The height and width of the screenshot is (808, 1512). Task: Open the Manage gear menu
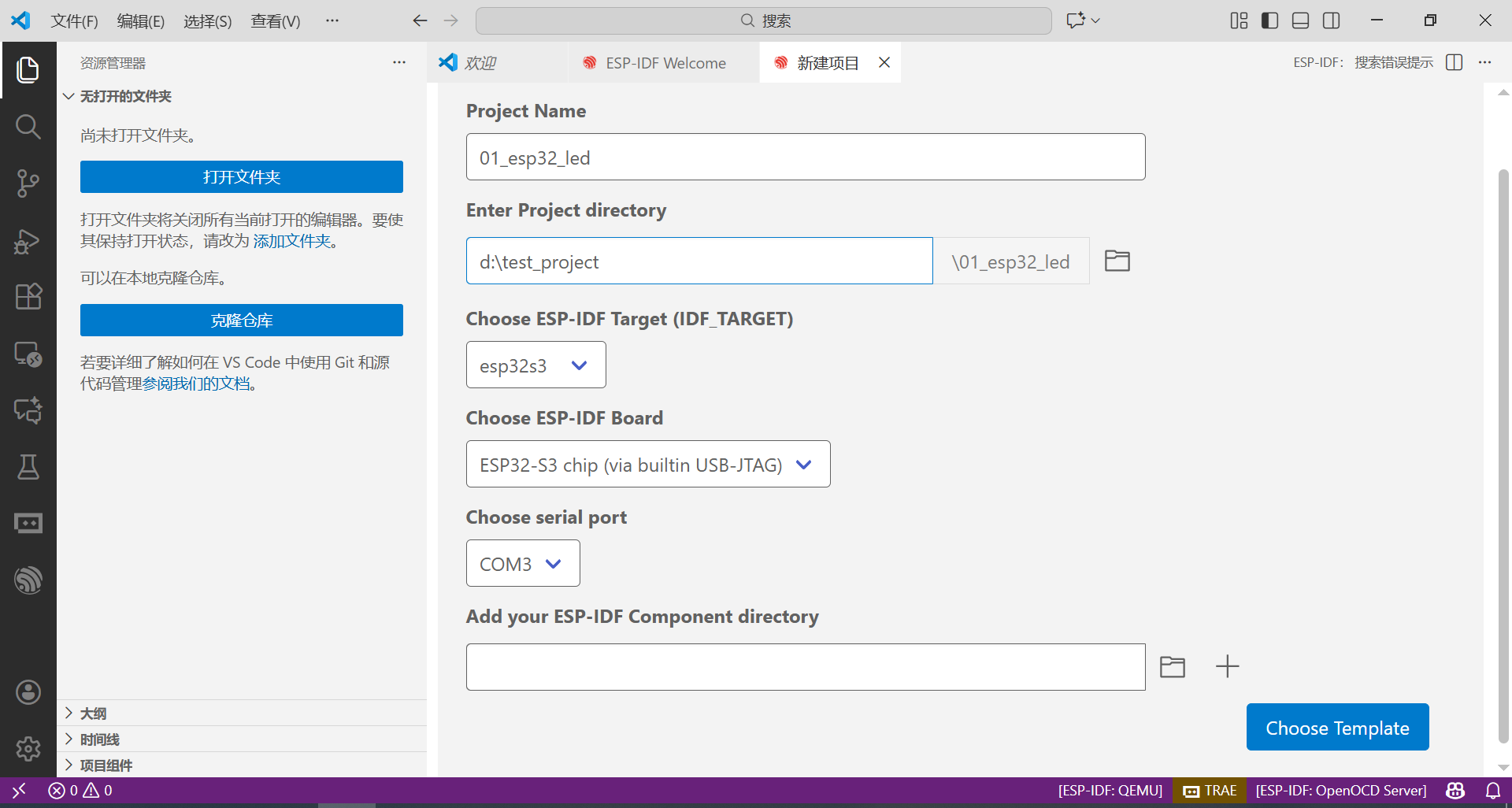point(28,748)
